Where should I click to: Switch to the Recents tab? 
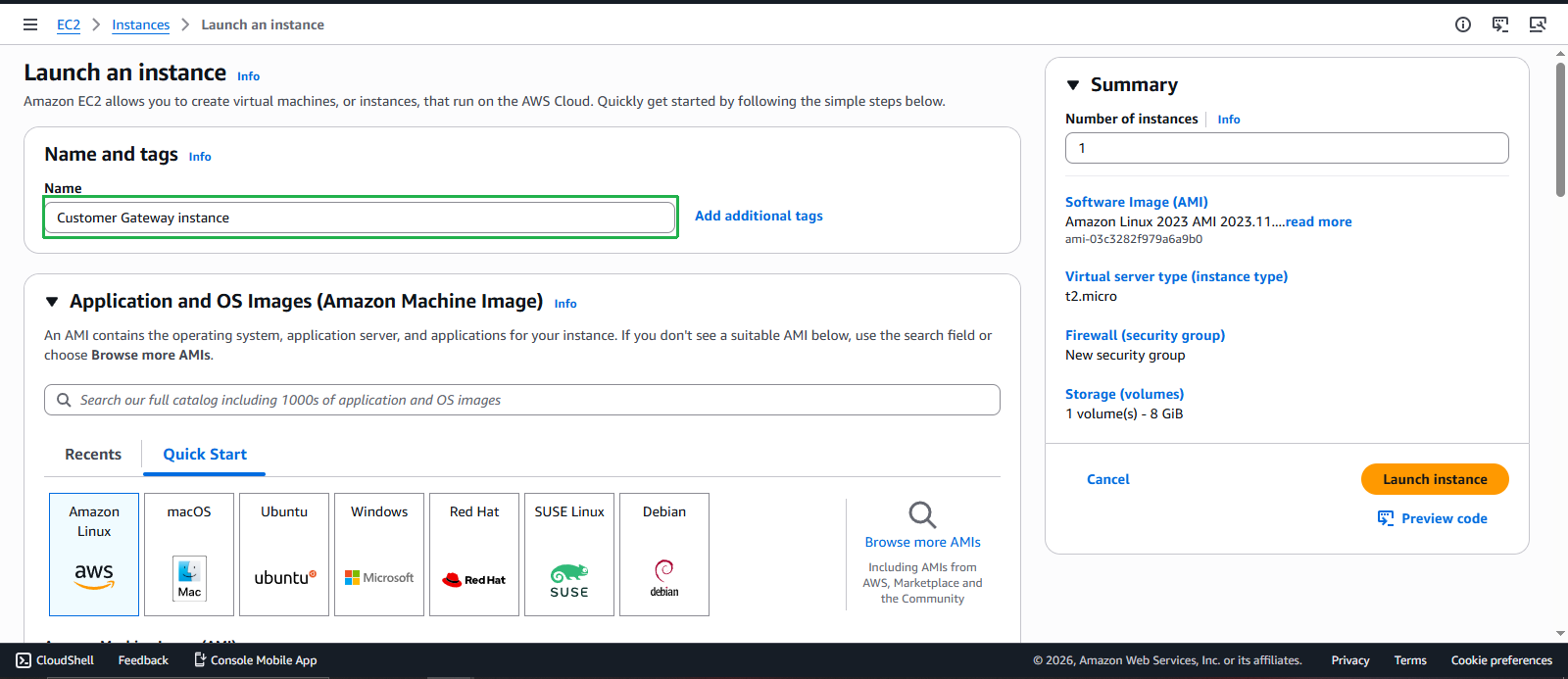(93, 455)
